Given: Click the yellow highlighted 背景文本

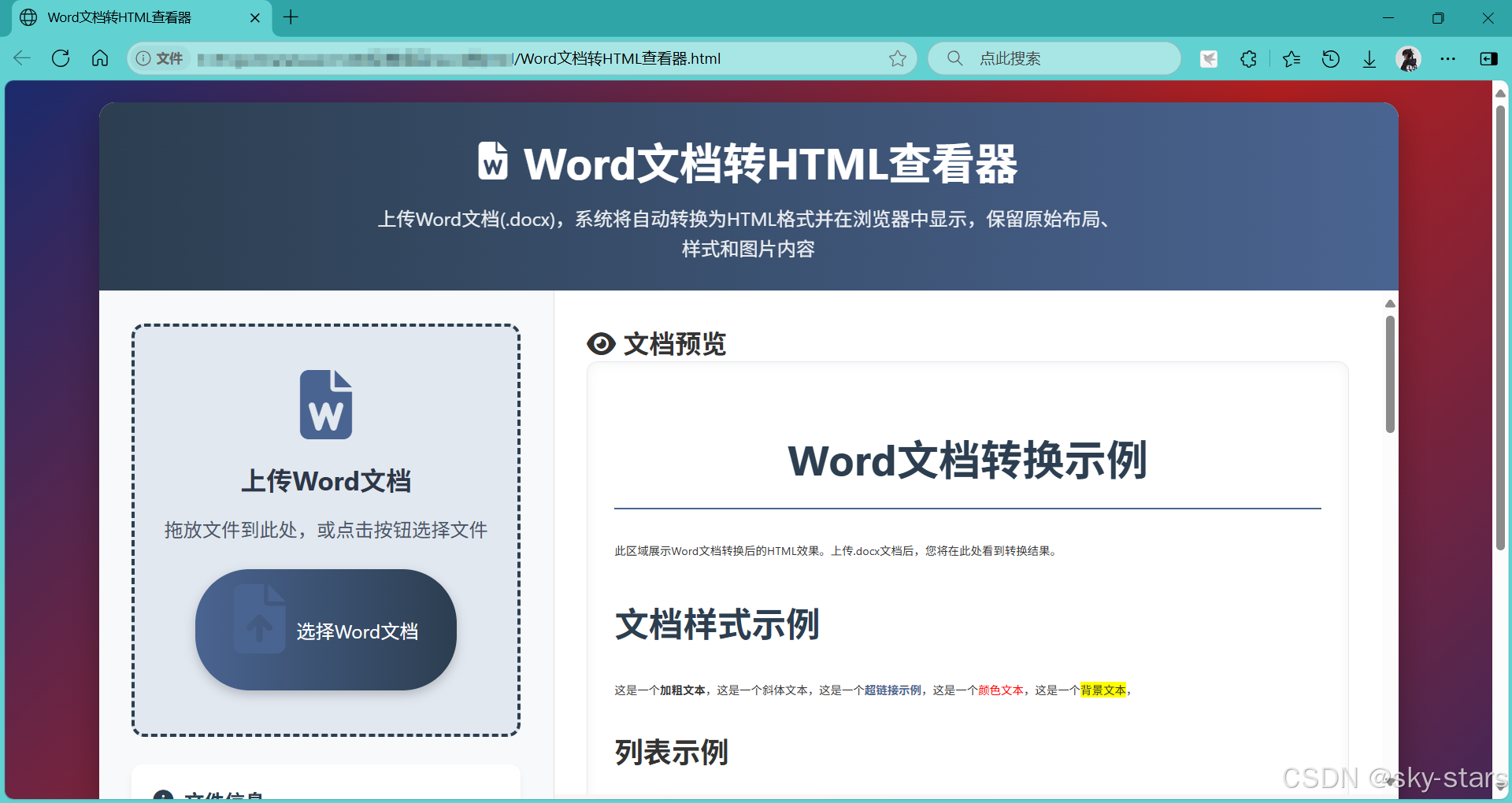Looking at the screenshot, I should [x=1103, y=690].
